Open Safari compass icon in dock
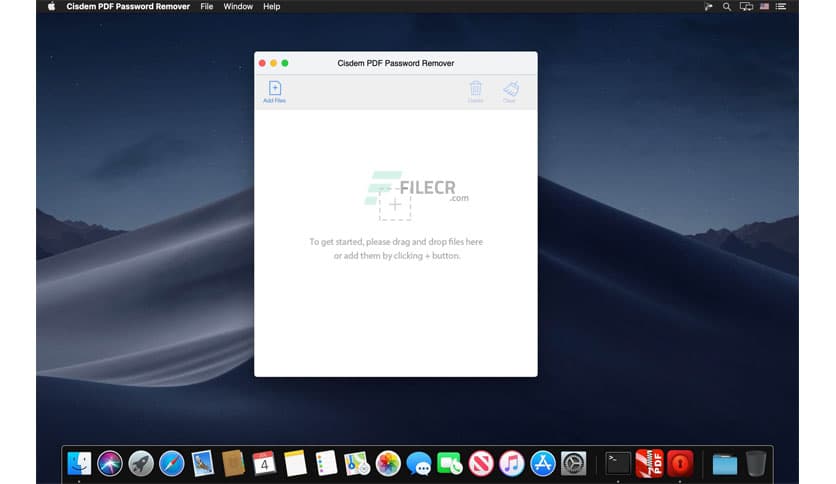Image resolution: width=836 pixels, height=484 pixels. [172, 463]
